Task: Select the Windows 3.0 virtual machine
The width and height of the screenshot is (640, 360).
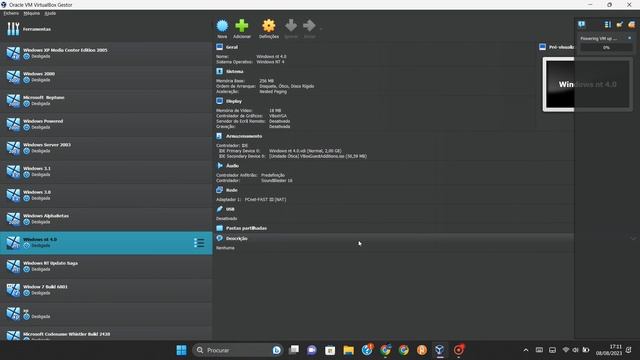Action: point(106,195)
